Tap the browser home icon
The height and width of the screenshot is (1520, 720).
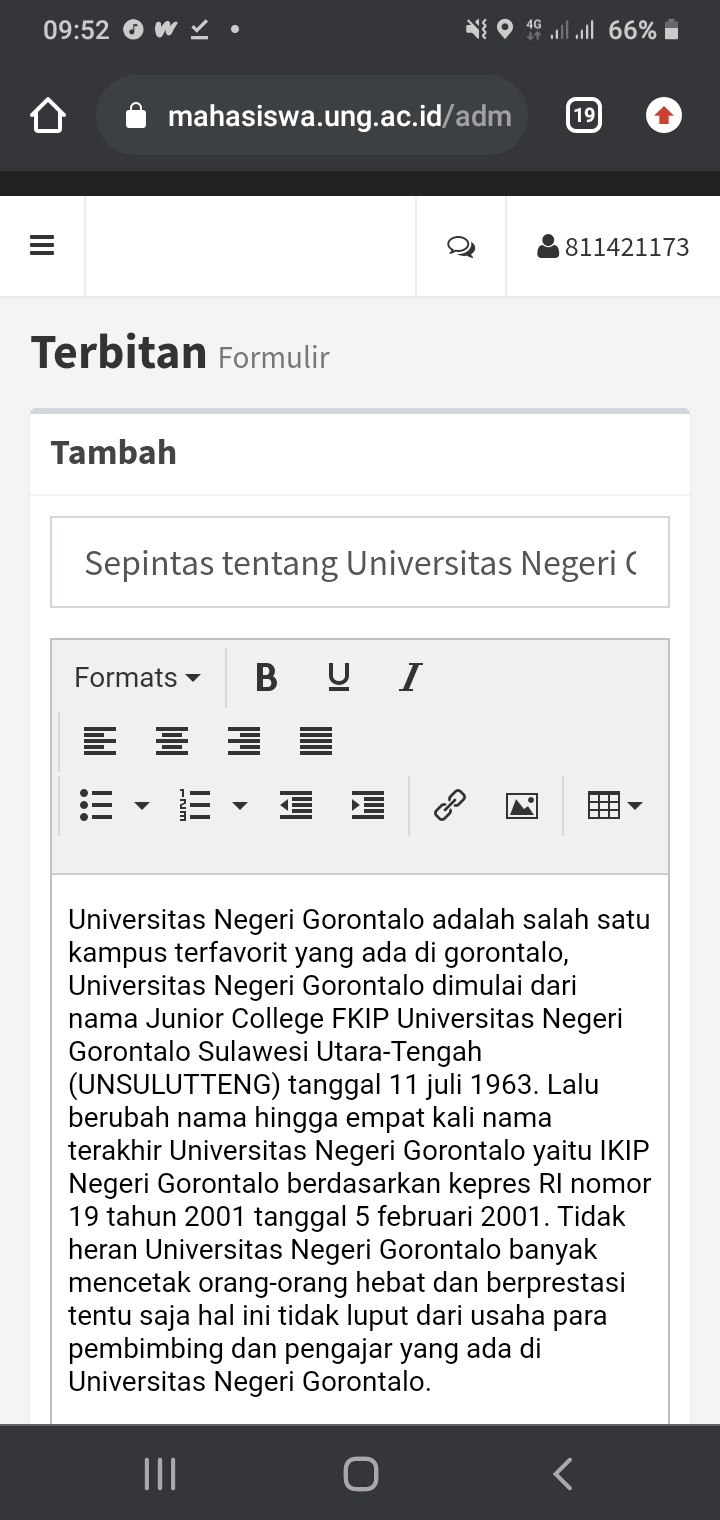click(x=48, y=116)
